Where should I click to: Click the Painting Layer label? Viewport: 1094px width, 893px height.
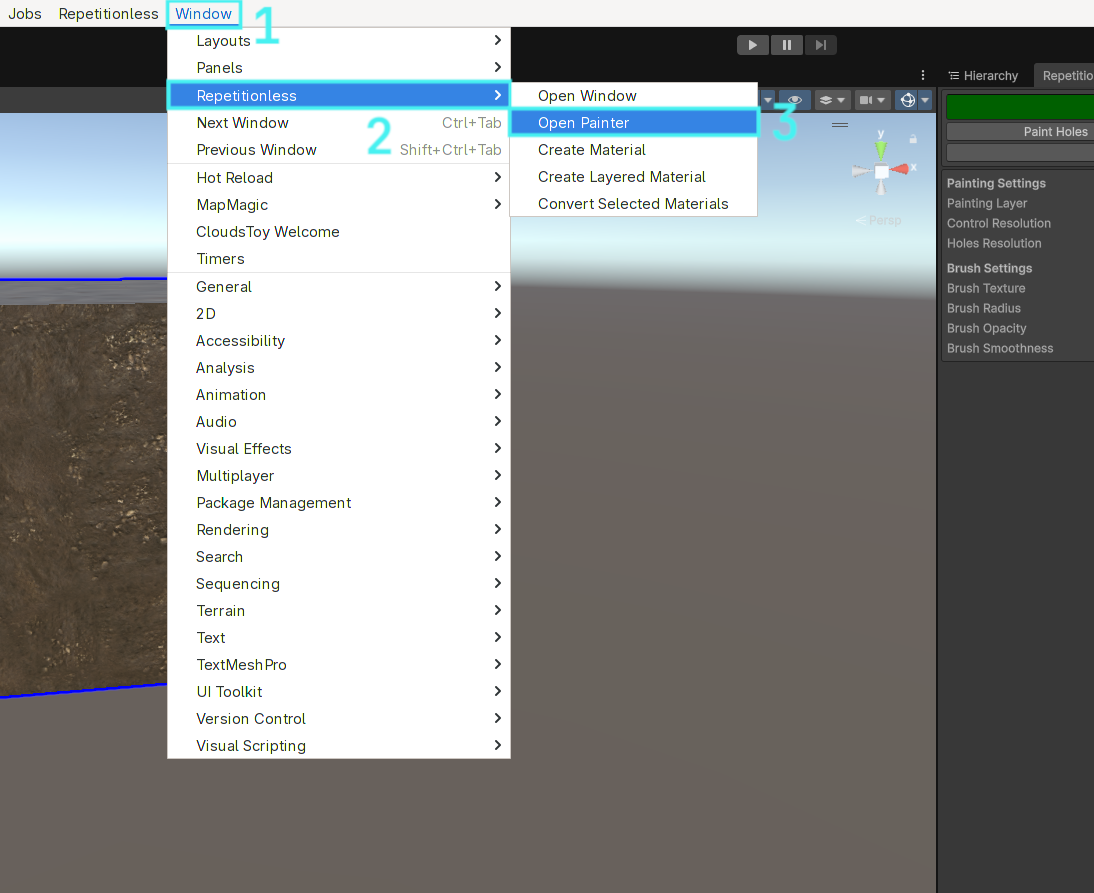[987, 203]
